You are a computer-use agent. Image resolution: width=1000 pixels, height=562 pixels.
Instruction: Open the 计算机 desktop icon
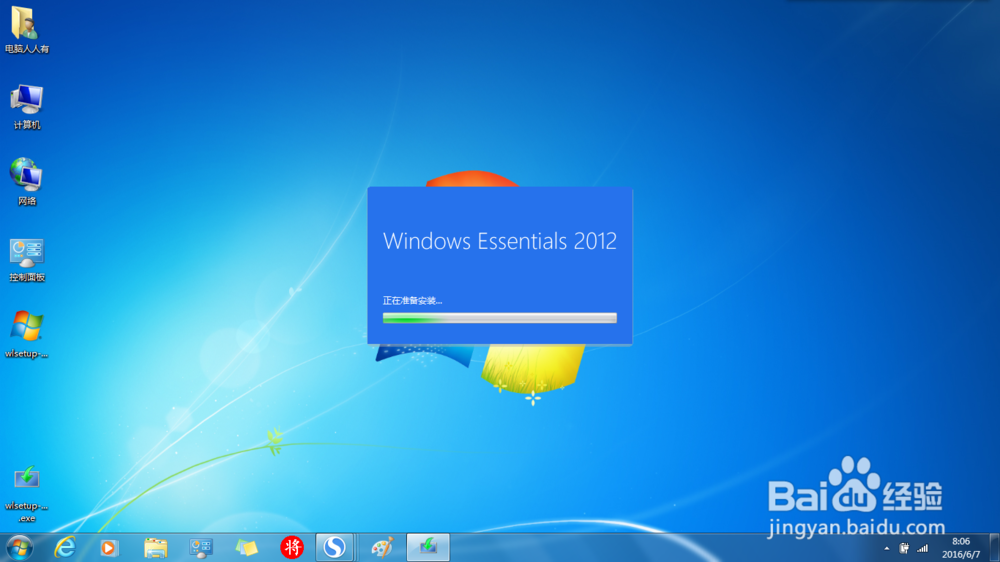26,106
